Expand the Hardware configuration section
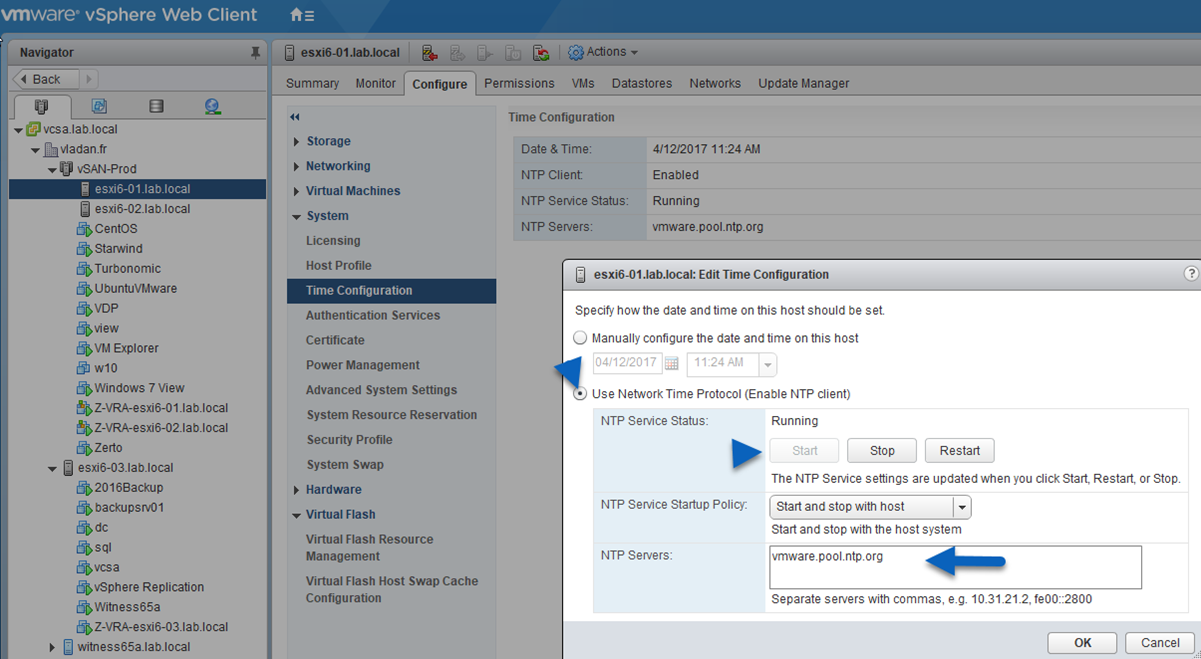This screenshot has height=659, width=1201. click(x=297, y=490)
